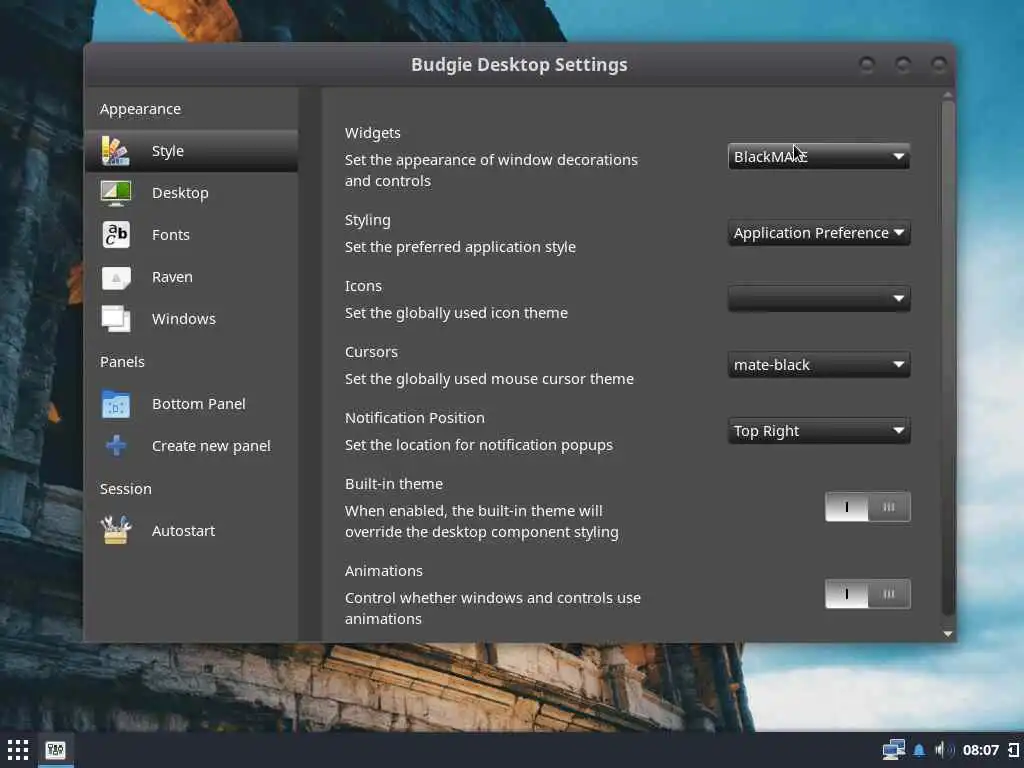Image resolution: width=1024 pixels, height=768 pixels.
Task: Click the 'Appearance' section header
Action: coord(140,109)
